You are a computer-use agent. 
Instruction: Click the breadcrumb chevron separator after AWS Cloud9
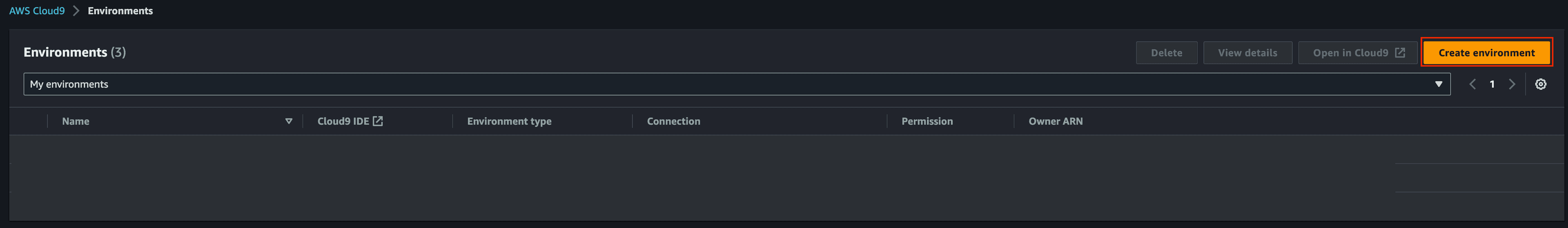[x=76, y=11]
